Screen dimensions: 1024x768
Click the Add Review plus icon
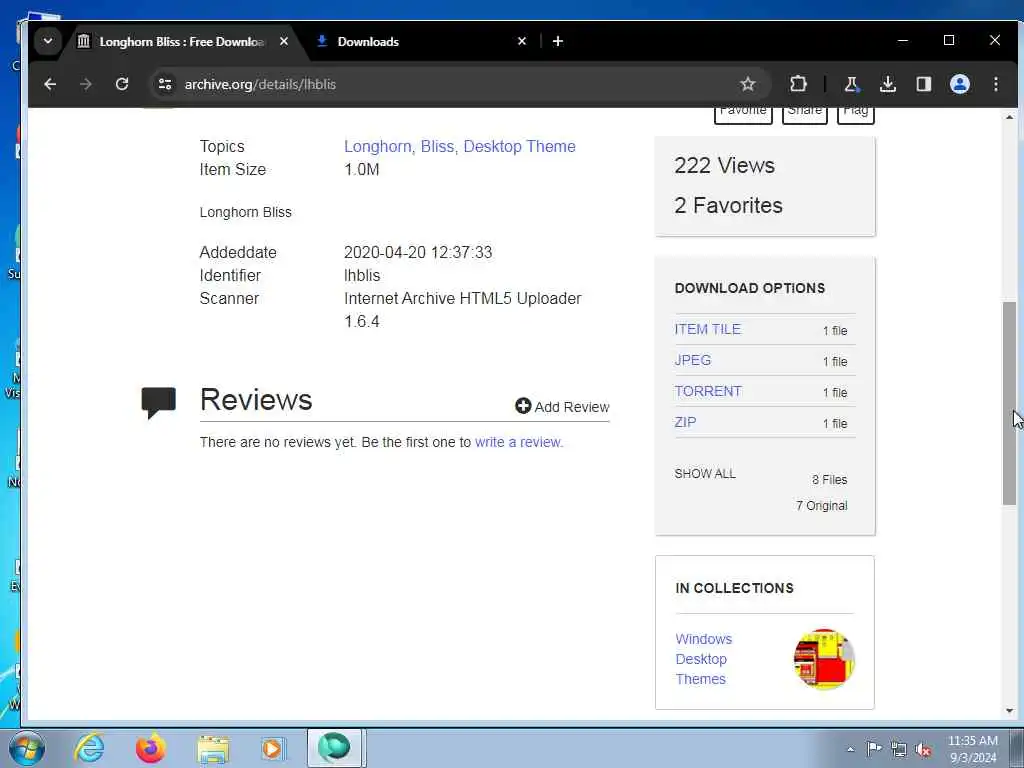(523, 406)
